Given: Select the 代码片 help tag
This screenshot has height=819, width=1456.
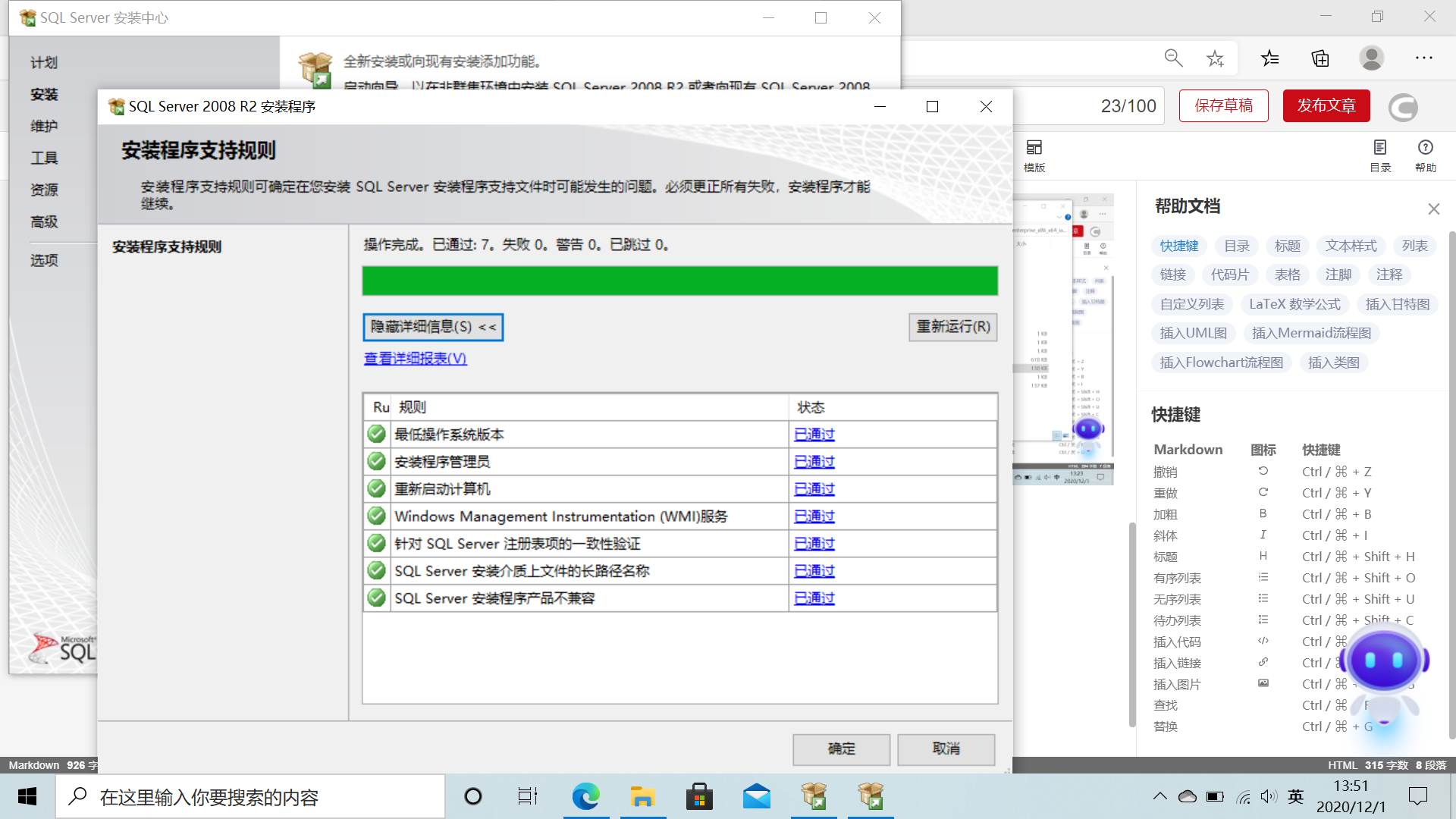Looking at the screenshot, I should tap(1230, 275).
